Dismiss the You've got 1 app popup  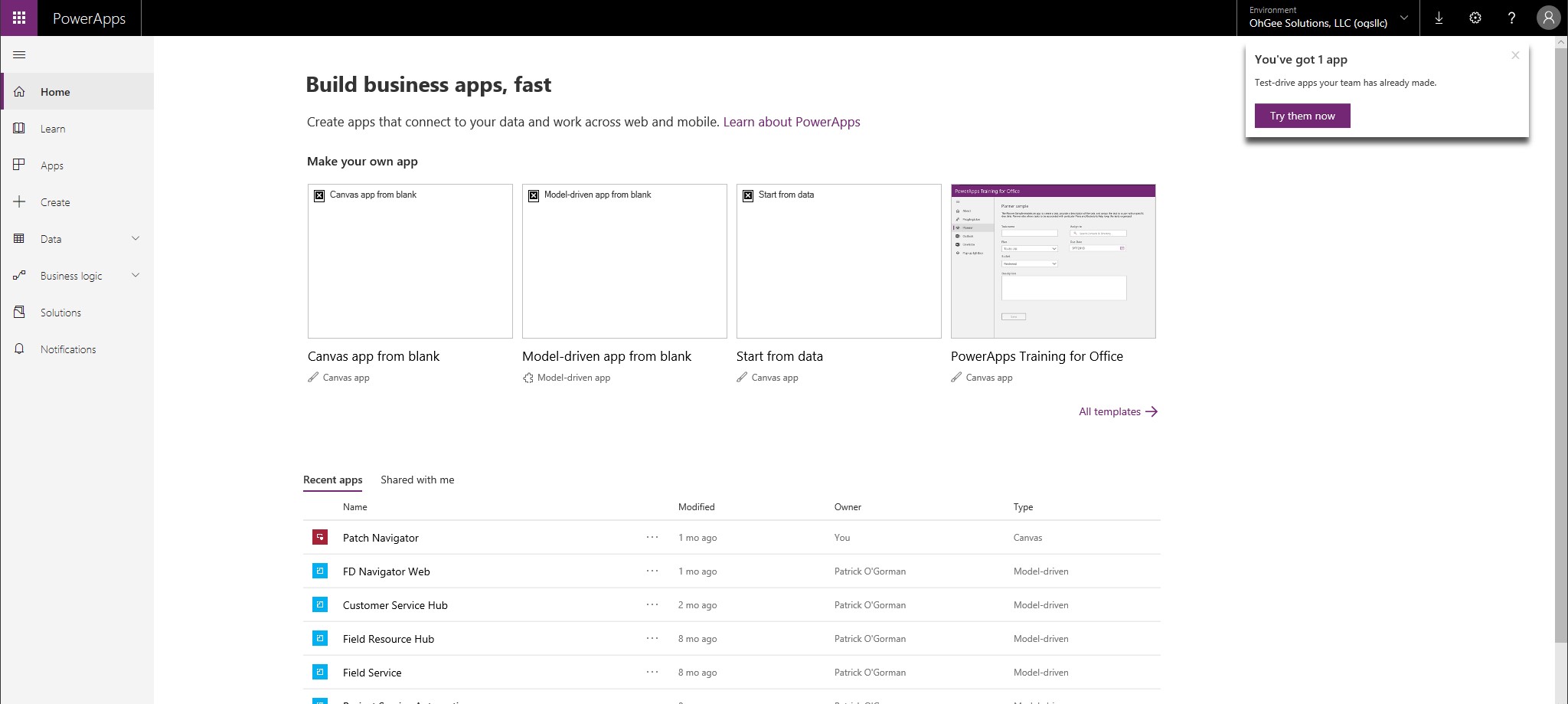[x=1515, y=55]
